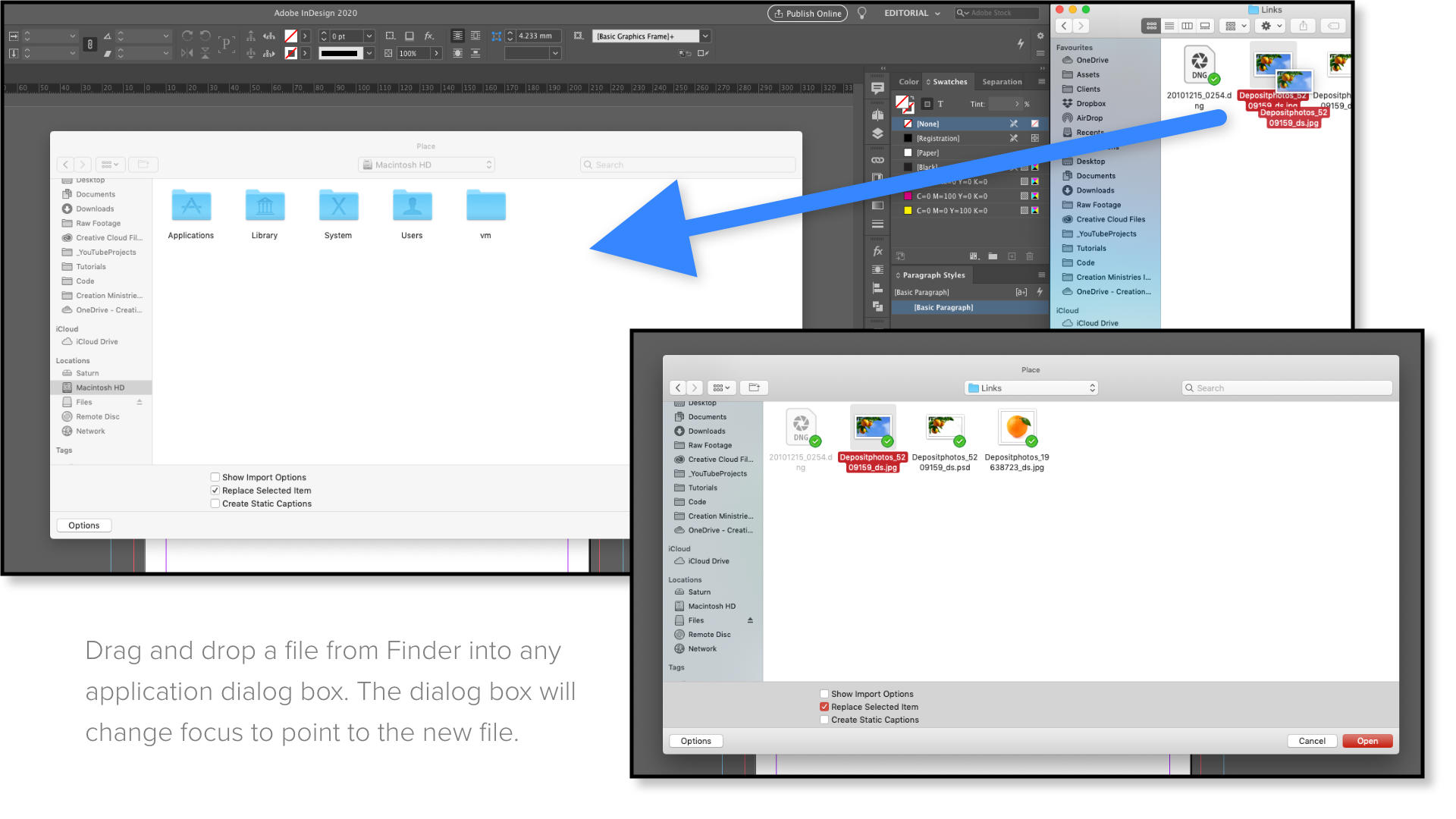Viewport: 1456px width, 819px height.
Task: Click the Quick Apply lightning bolt icon
Action: tap(1020, 44)
